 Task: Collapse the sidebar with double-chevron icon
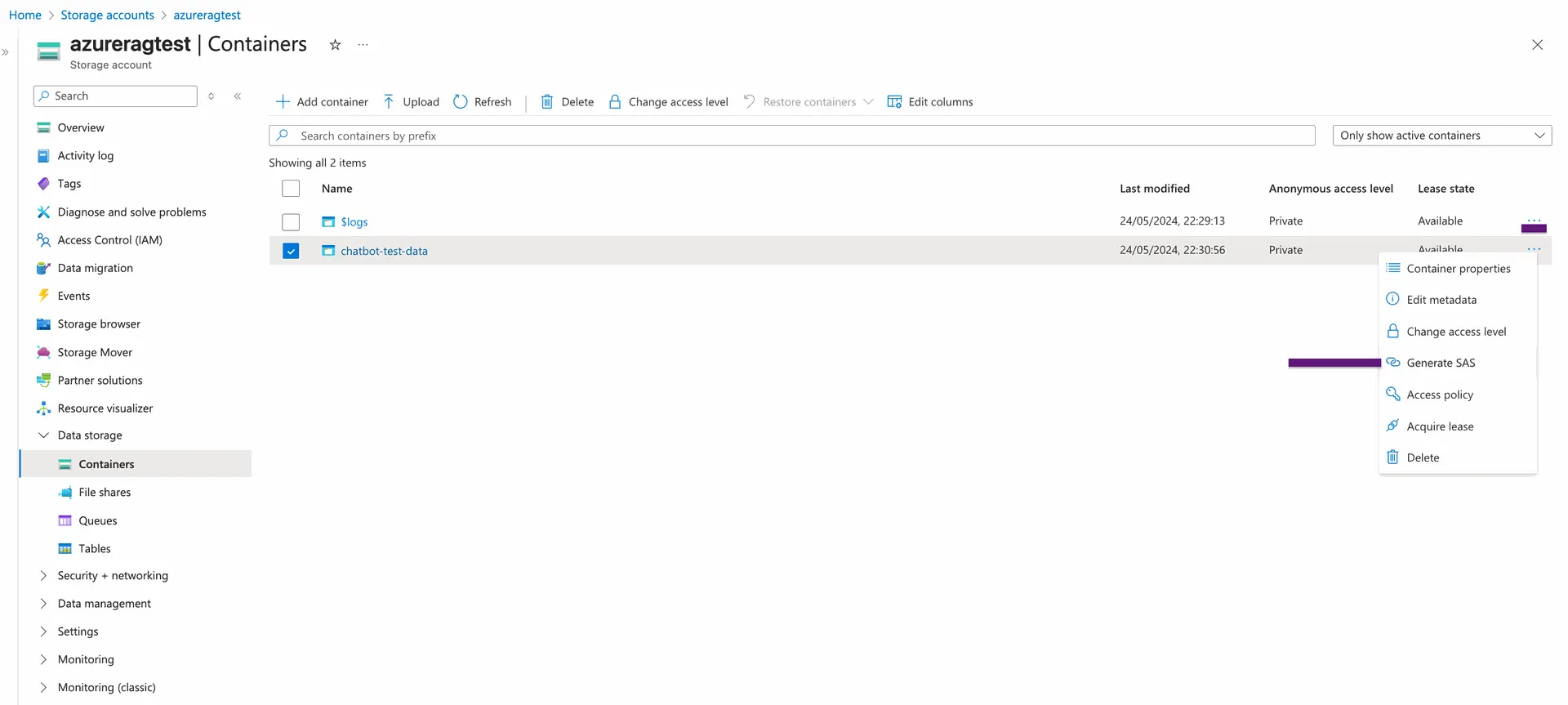(238, 96)
